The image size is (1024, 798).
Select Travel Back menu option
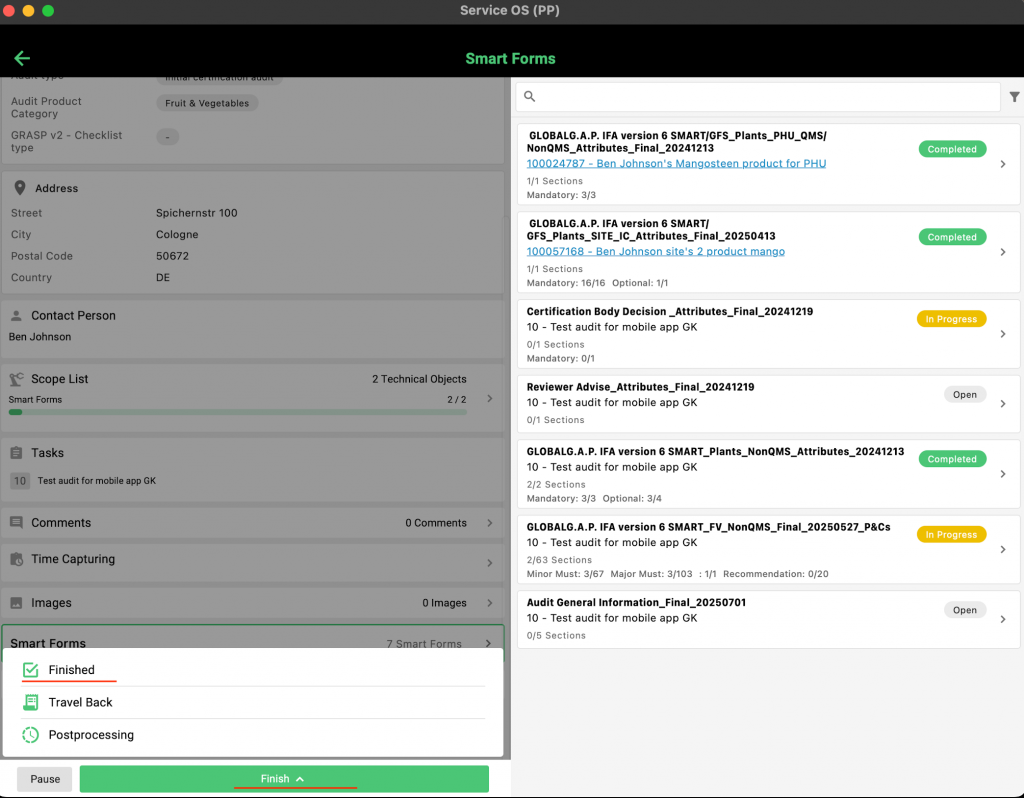point(80,703)
